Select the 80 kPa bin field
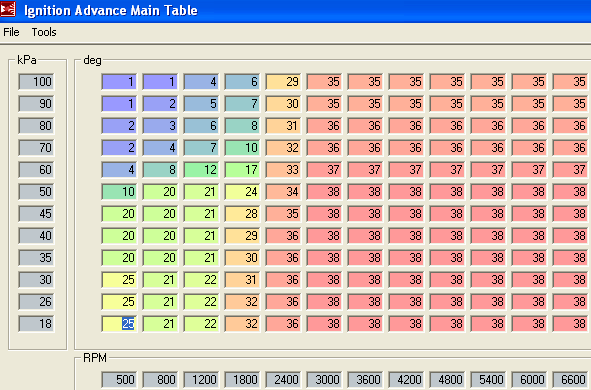591x390 pixels. click(x=36, y=125)
